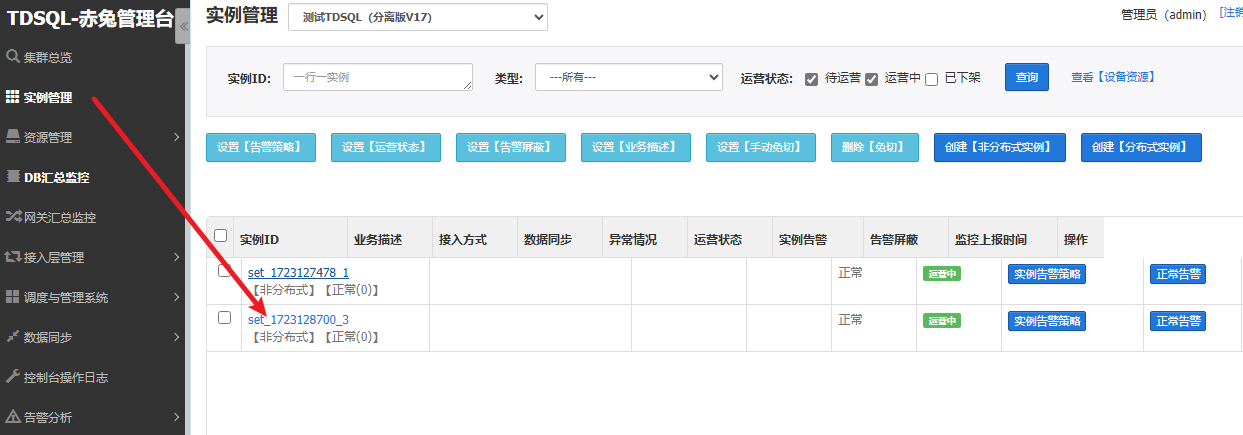This screenshot has height=435, width=1243.
Task: Click the 运营中 badge for set_1723127478_1
Action: pos(941,273)
